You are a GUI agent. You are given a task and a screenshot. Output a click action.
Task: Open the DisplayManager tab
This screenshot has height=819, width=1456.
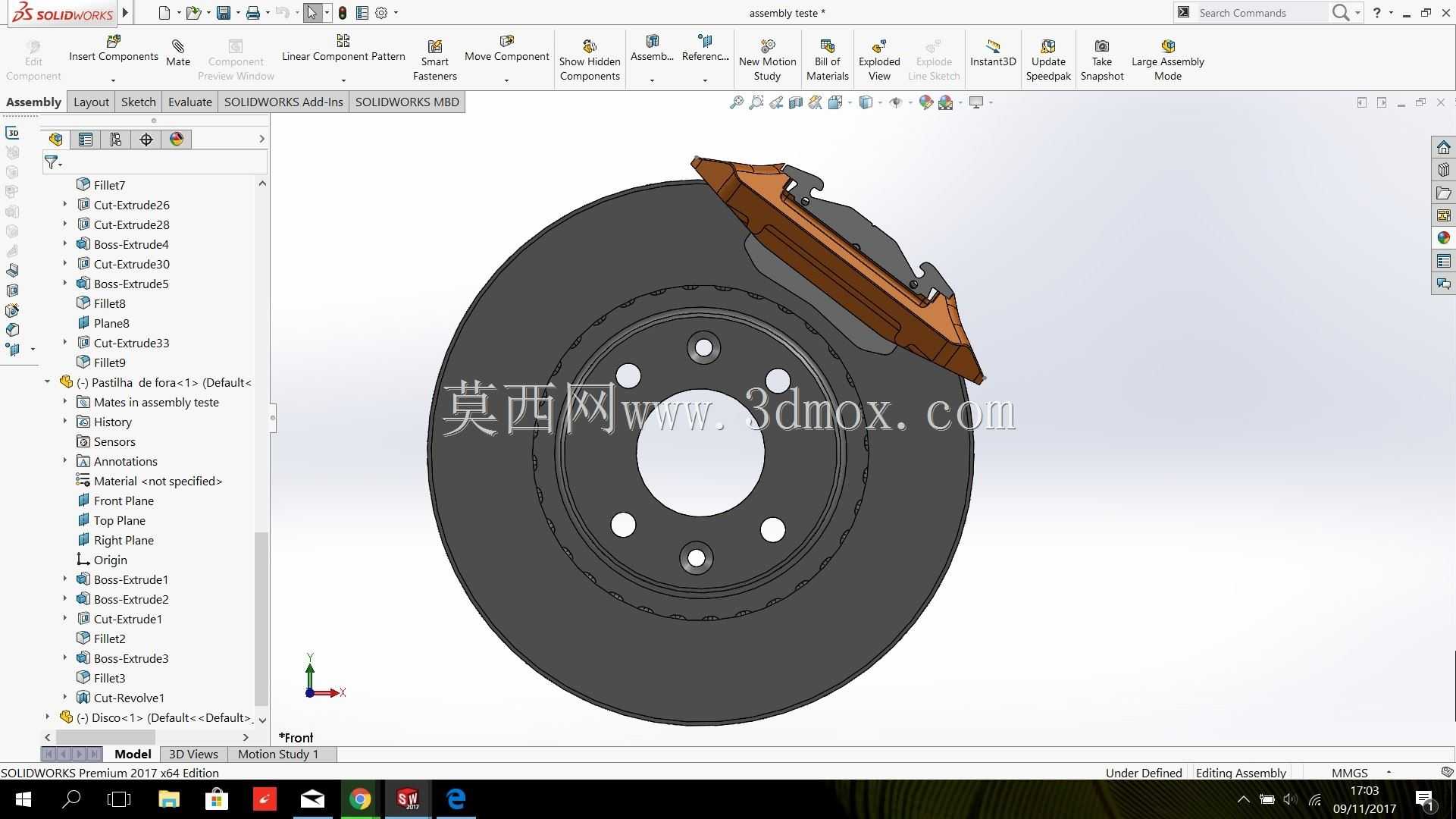177,140
